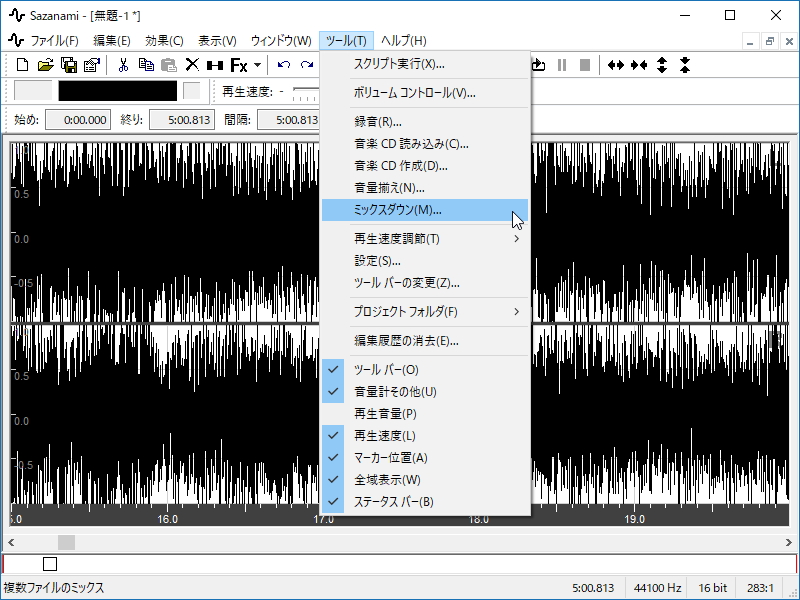Select ツール バーの変更(Z)...
The height and width of the screenshot is (600, 800).
425,282
